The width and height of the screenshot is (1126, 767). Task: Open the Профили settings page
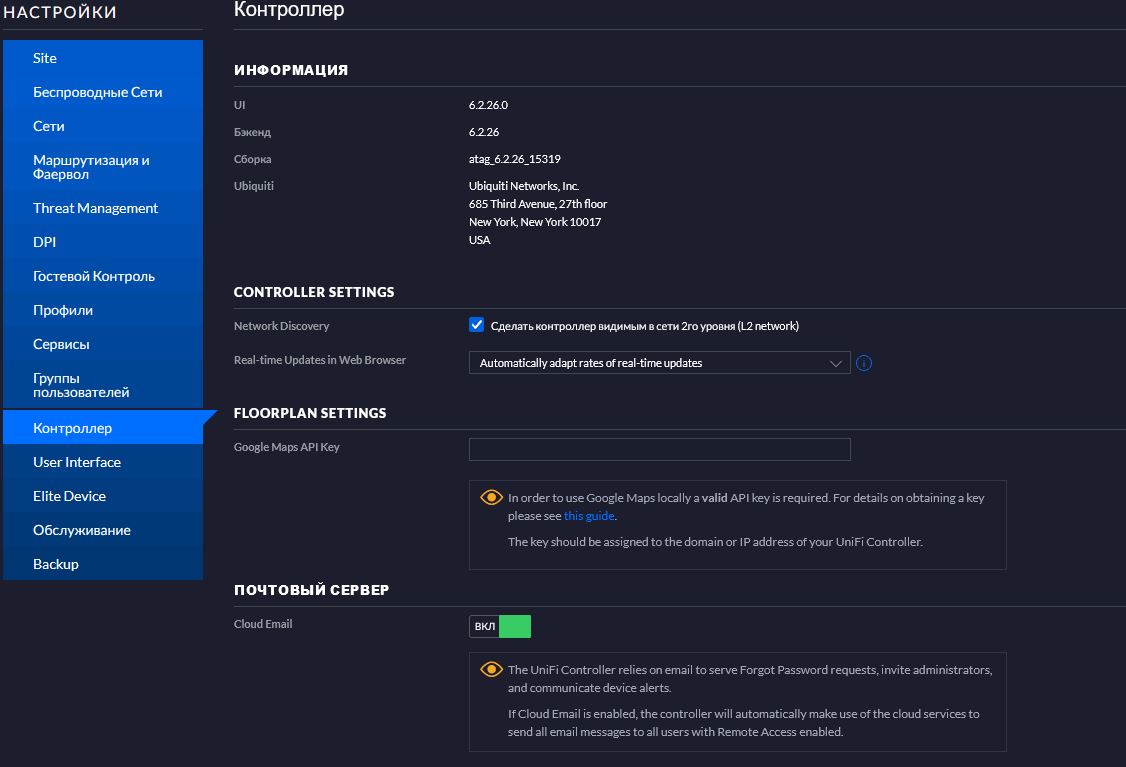(x=103, y=310)
